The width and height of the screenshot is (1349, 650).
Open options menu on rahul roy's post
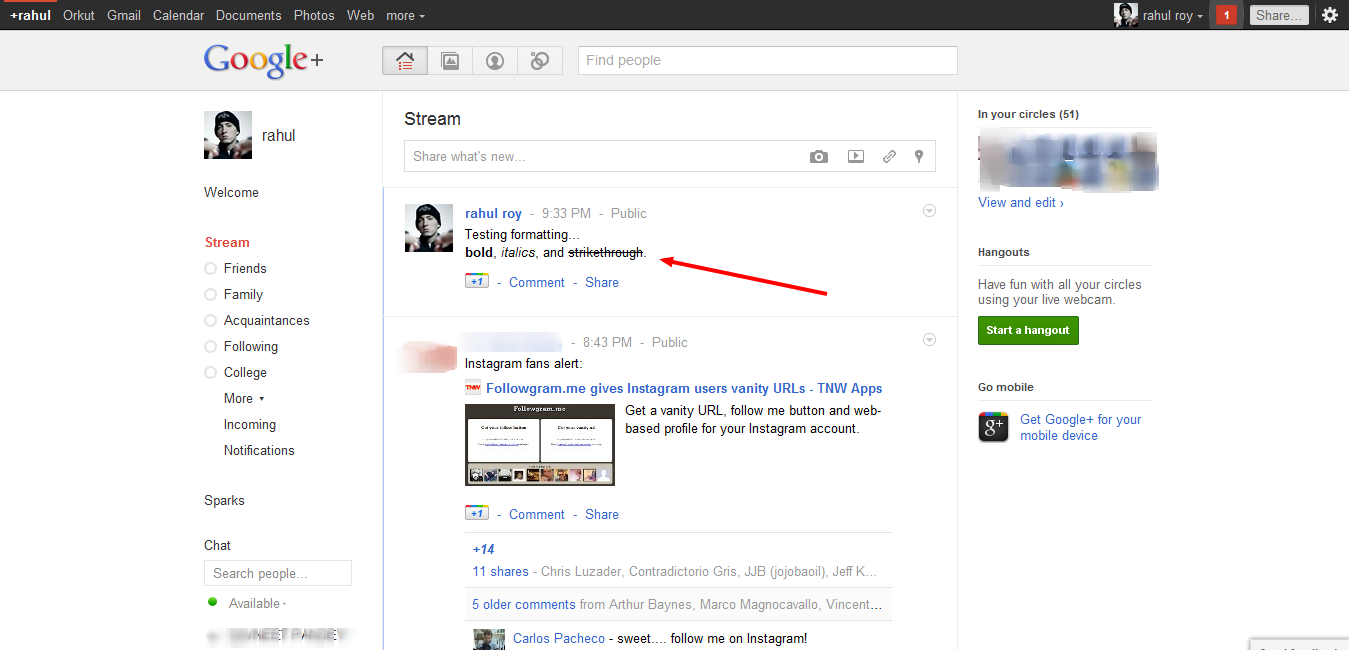(x=929, y=211)
